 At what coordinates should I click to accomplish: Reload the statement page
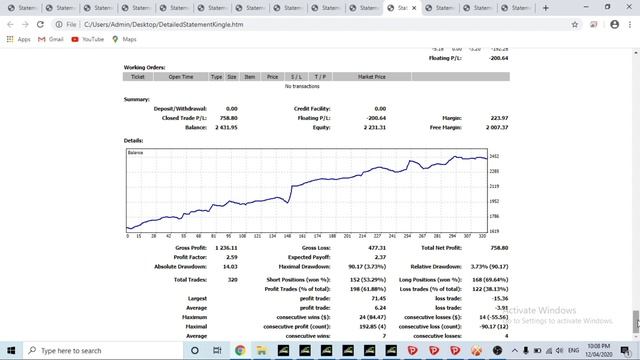40,24
